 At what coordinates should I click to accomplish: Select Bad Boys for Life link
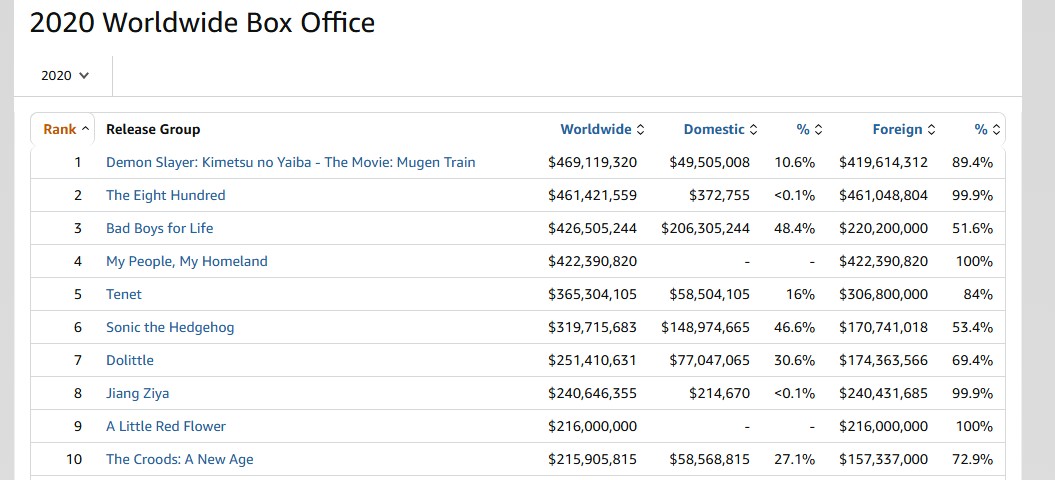pos(160,228)
